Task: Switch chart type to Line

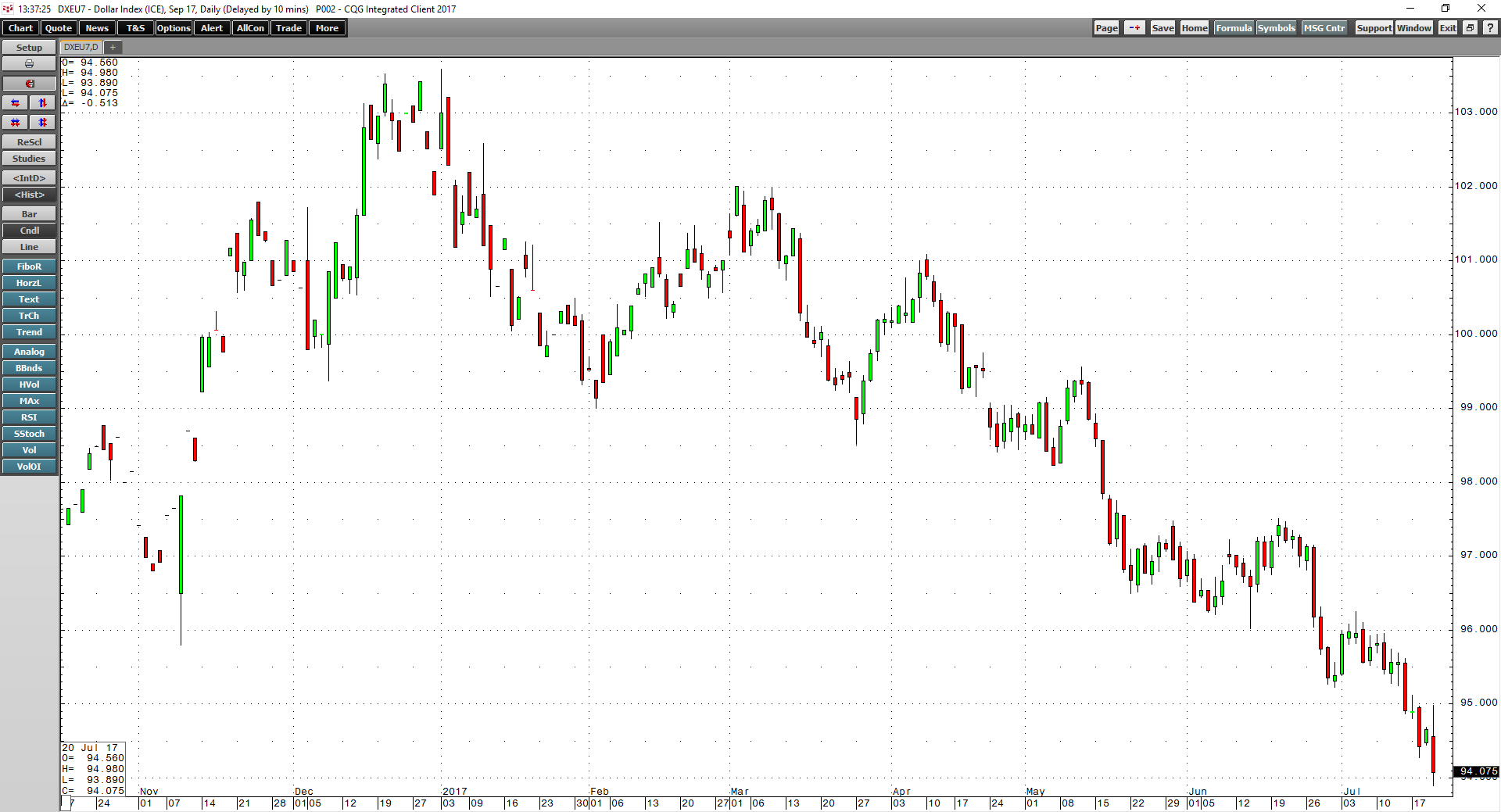Action: point(29,247)
